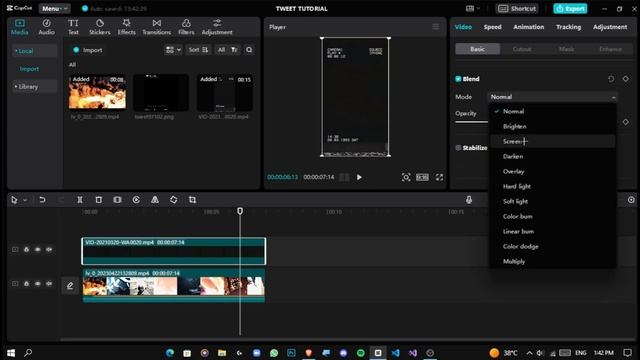Click the microphone record voiceover icon
Screen dimensions: 640x360
coord(469,200)
